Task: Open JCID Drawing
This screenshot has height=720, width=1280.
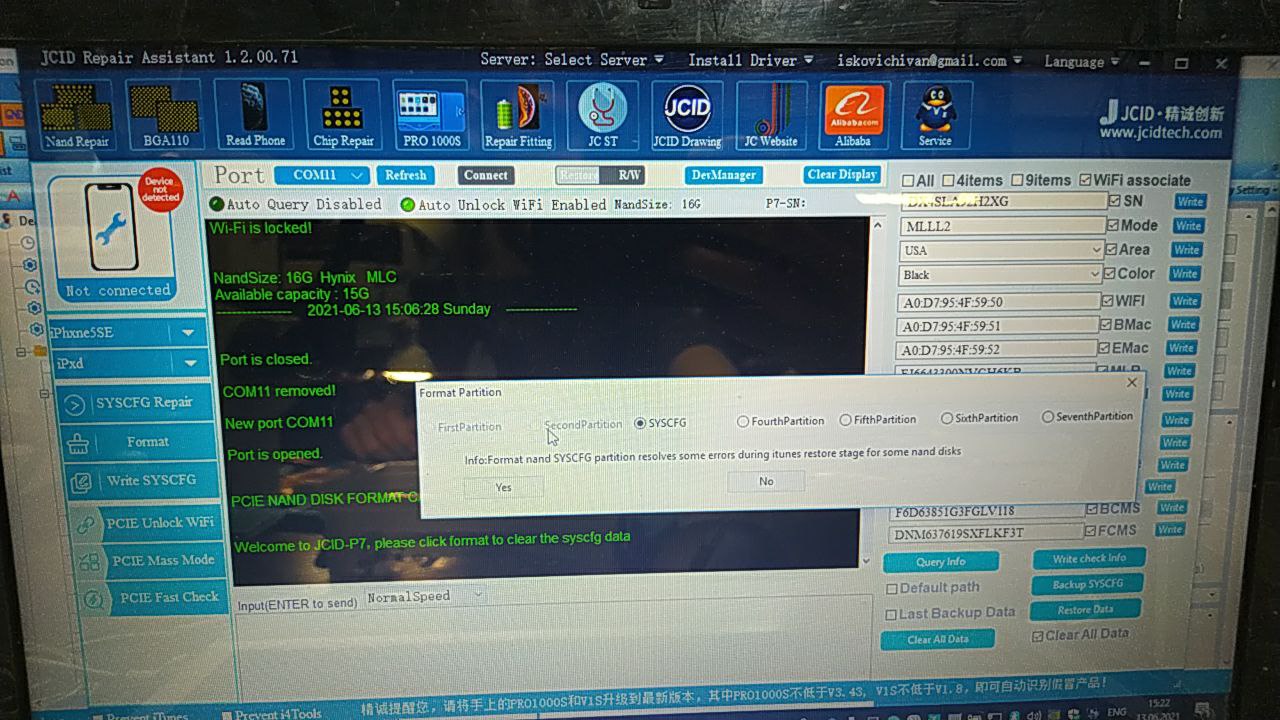Action: [687, 115]
